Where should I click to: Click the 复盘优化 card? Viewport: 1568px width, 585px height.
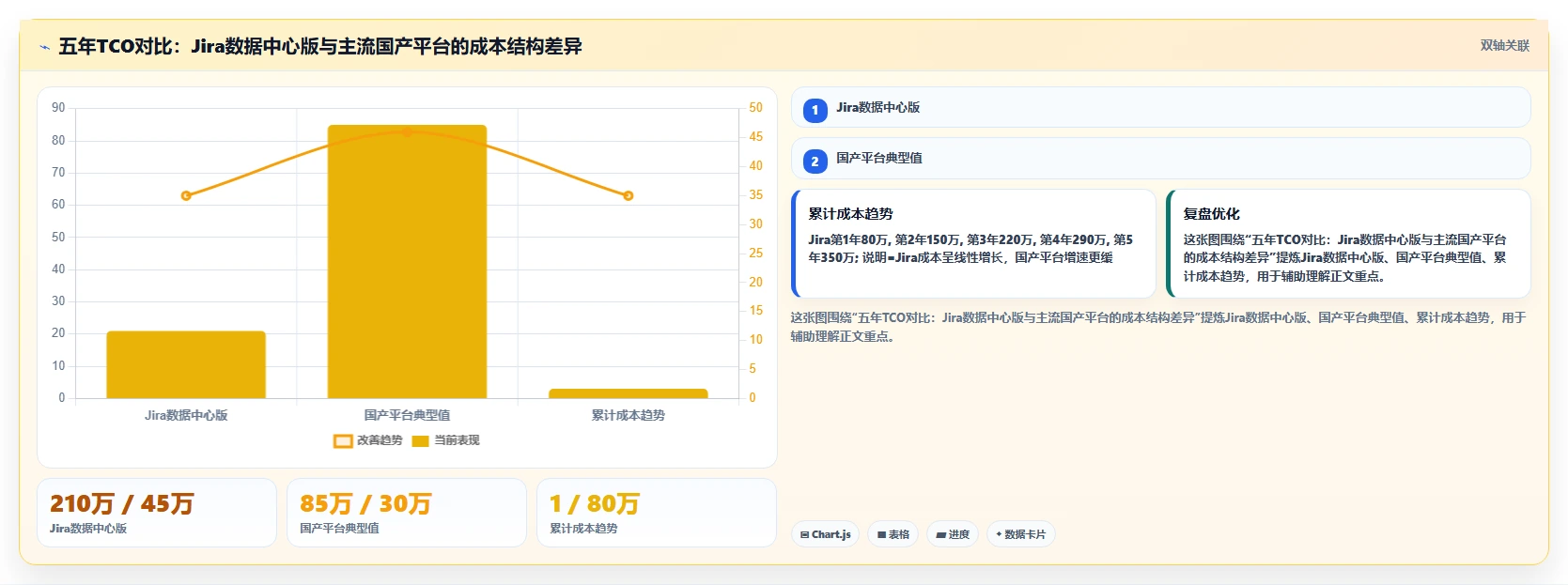(x=1348, y=244)
